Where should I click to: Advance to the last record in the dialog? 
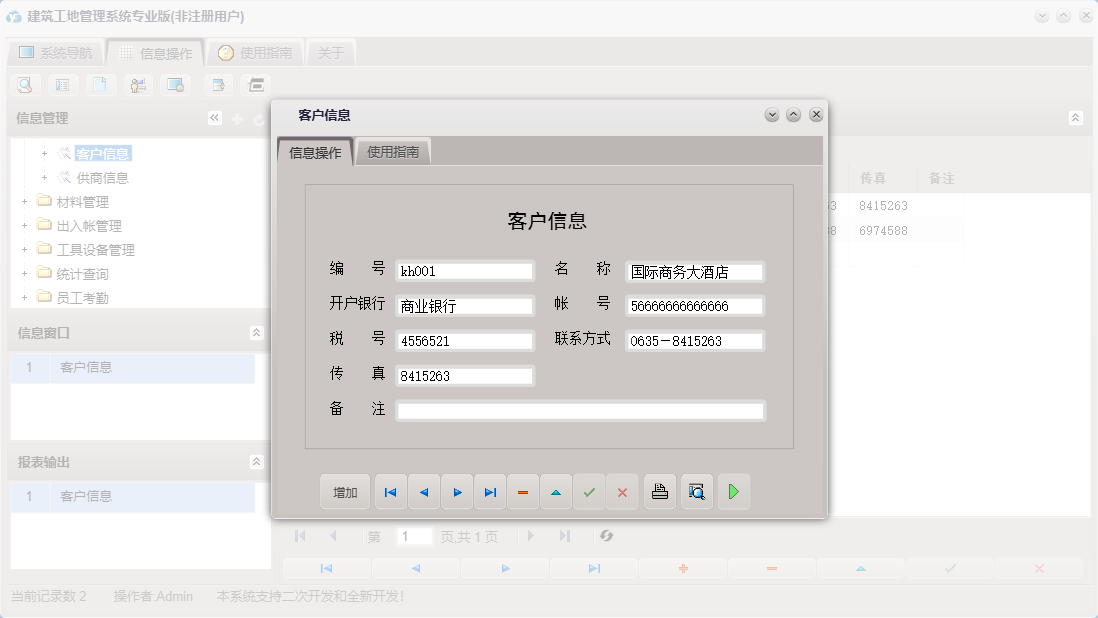(489, 491)
